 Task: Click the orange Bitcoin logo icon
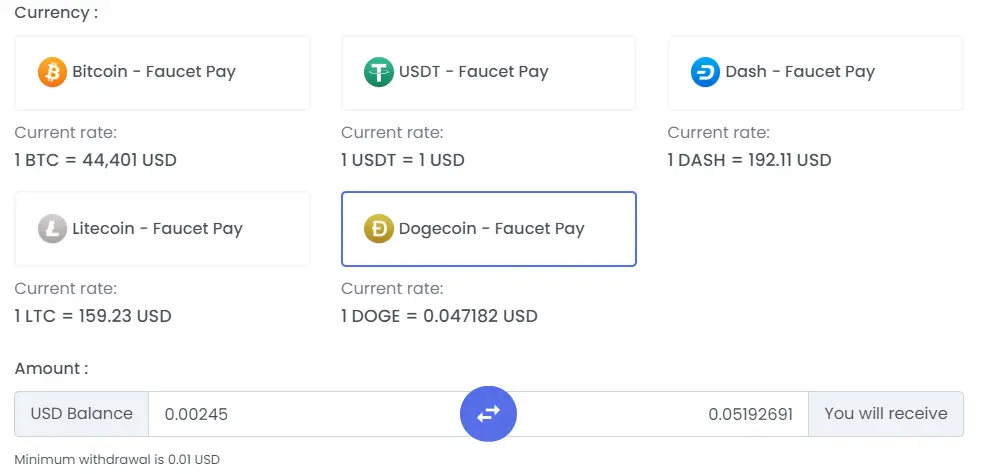tap(52, 72)
